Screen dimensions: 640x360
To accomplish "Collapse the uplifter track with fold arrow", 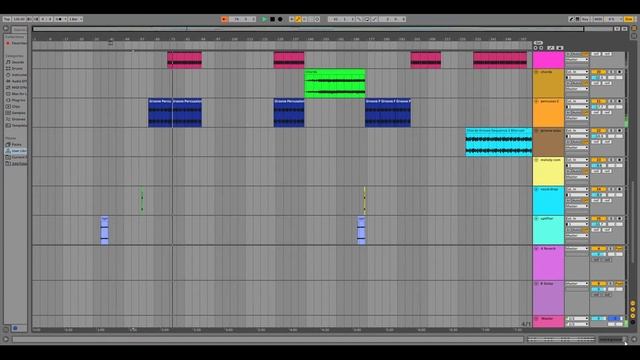I will pyautogui.click(x=536, y=219).
